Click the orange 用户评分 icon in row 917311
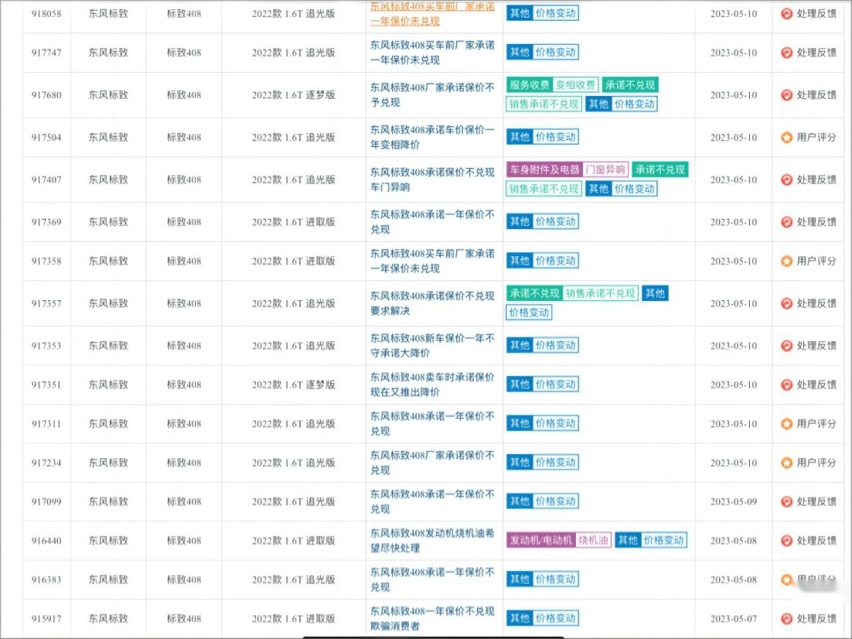The height and width of the screenshot is (639, 852). (786, 424)
